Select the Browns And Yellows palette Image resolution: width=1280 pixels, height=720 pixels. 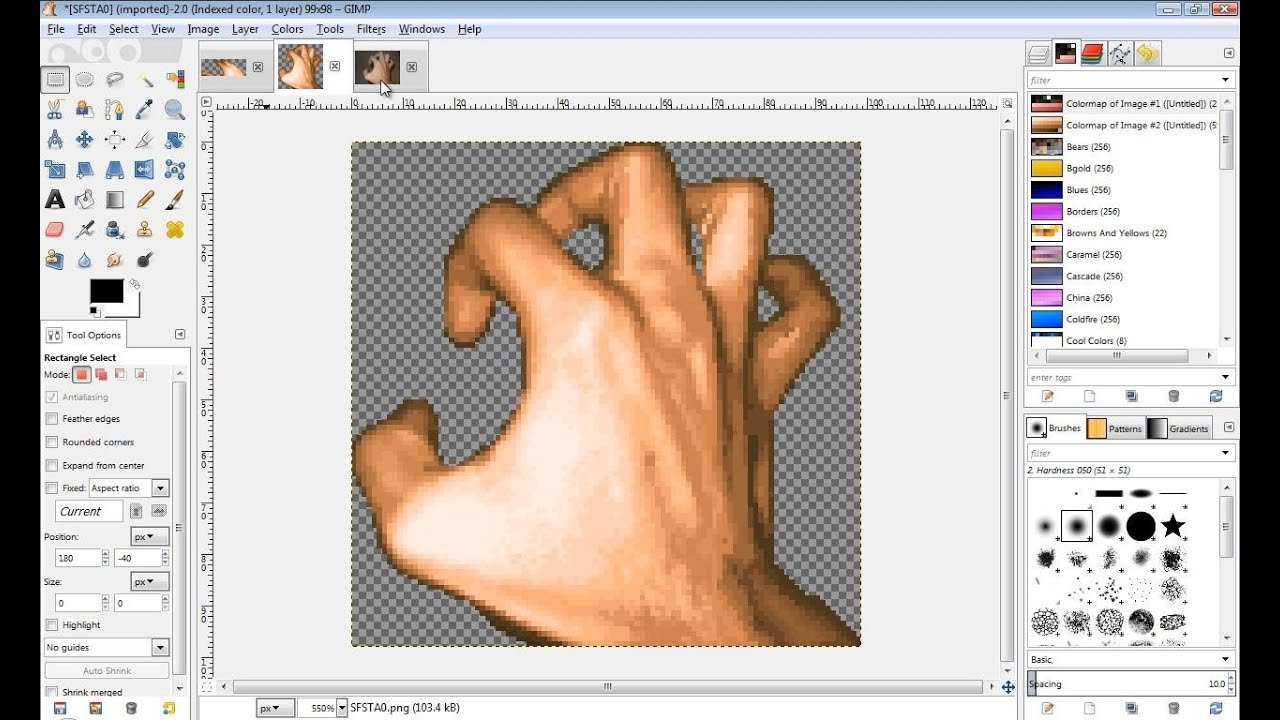coord(1124,233)
